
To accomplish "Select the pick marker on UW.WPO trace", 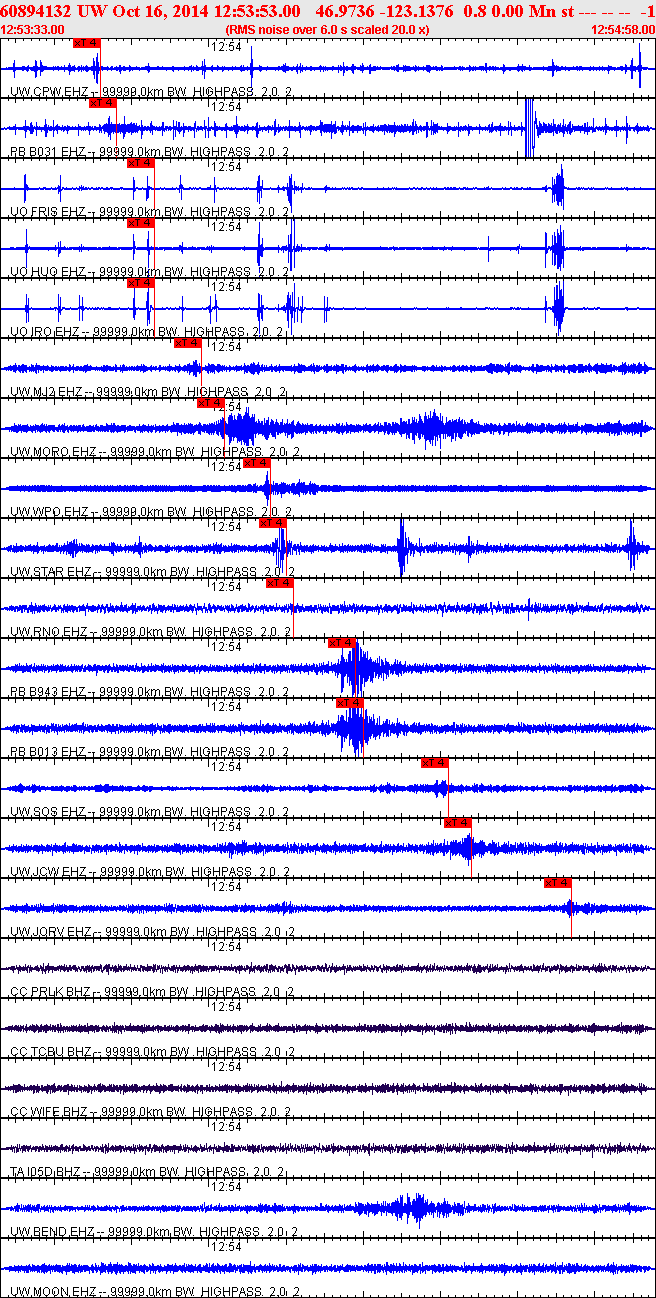I will [x=257, y=463].
